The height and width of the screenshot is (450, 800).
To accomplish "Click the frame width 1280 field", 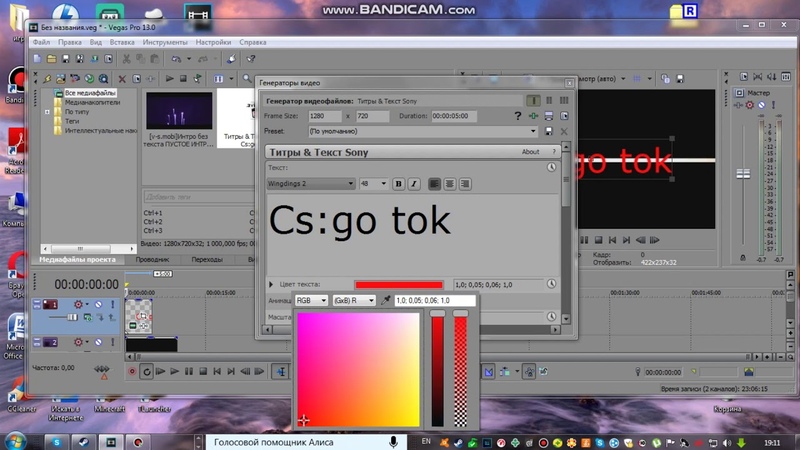I will pos(324,116).
